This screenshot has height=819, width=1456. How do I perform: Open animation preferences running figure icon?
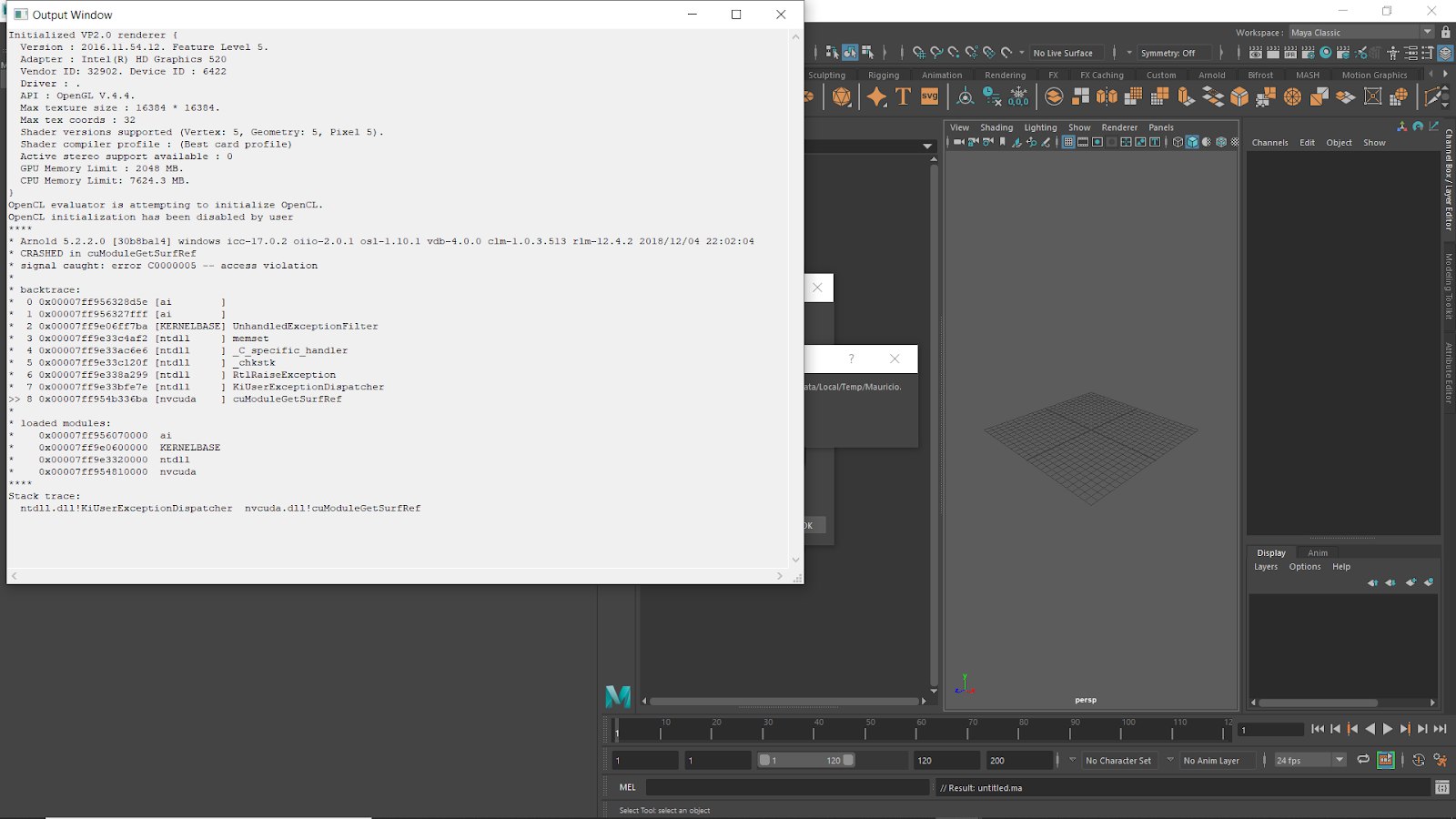[x=1440, y=760]
